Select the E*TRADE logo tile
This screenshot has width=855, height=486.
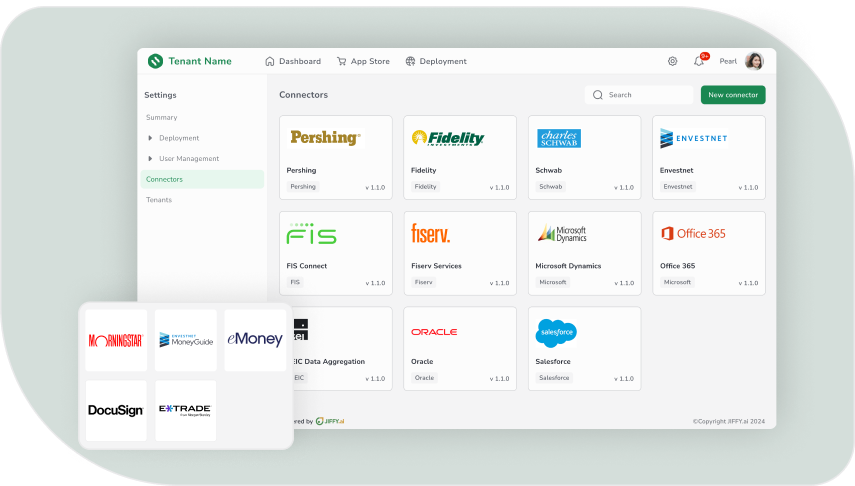185,410
